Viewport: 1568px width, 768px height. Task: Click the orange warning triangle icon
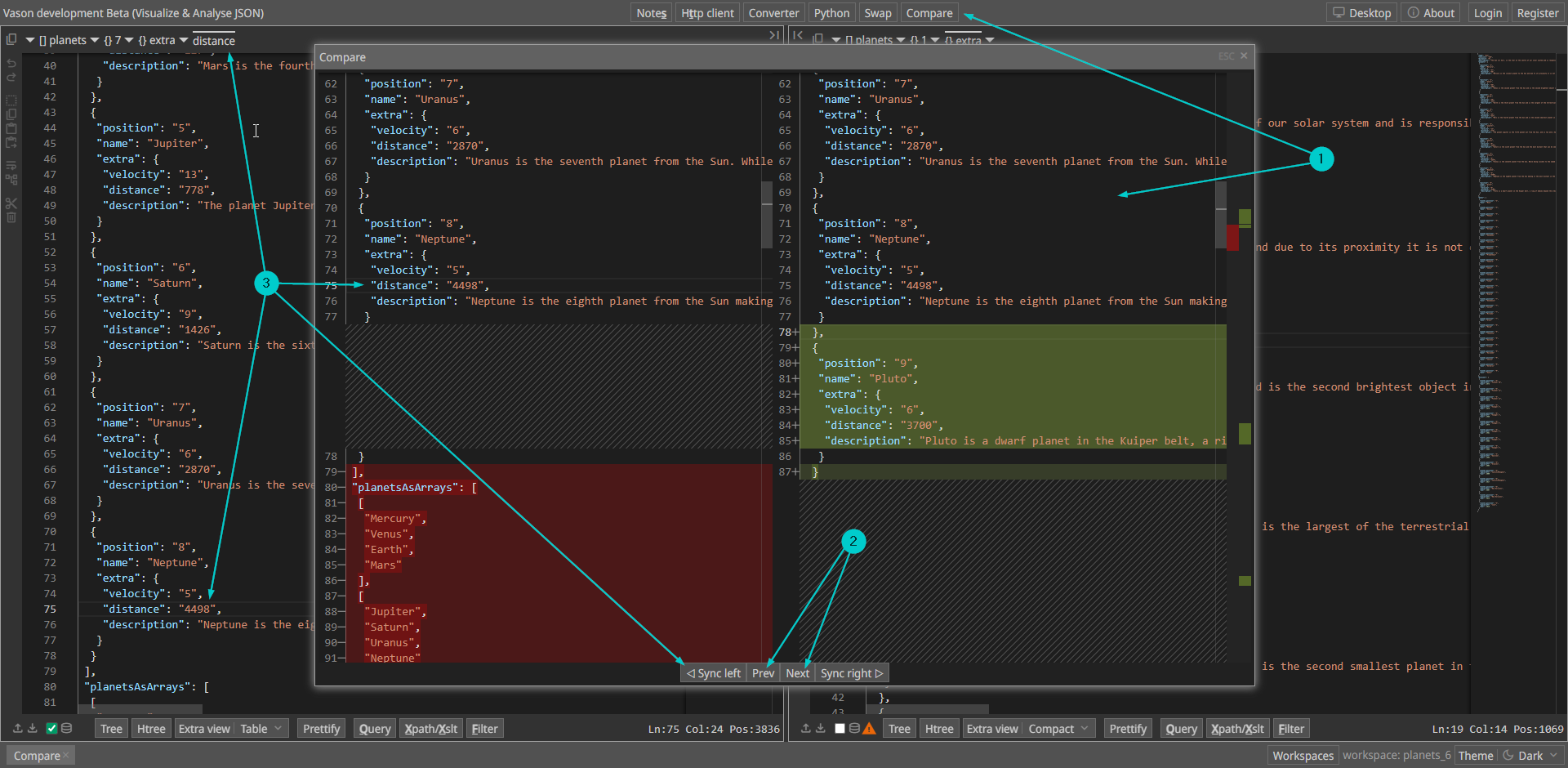click(x=869, y=728)
